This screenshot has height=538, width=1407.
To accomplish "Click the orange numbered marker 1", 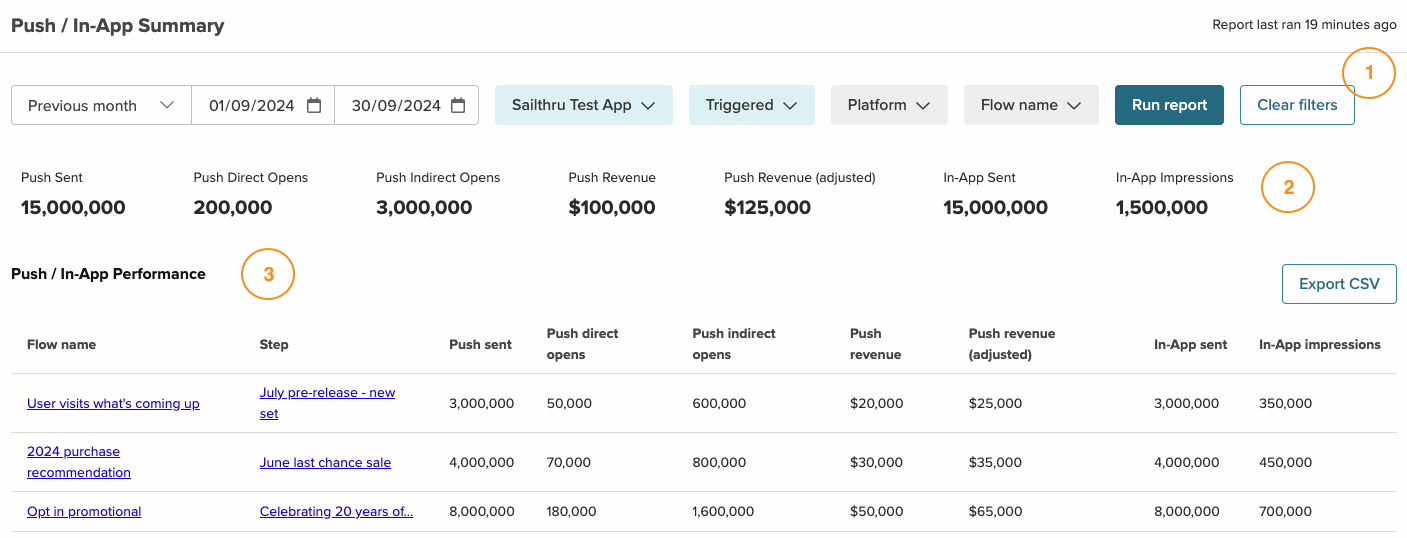I will click(x=1368, y=73).
